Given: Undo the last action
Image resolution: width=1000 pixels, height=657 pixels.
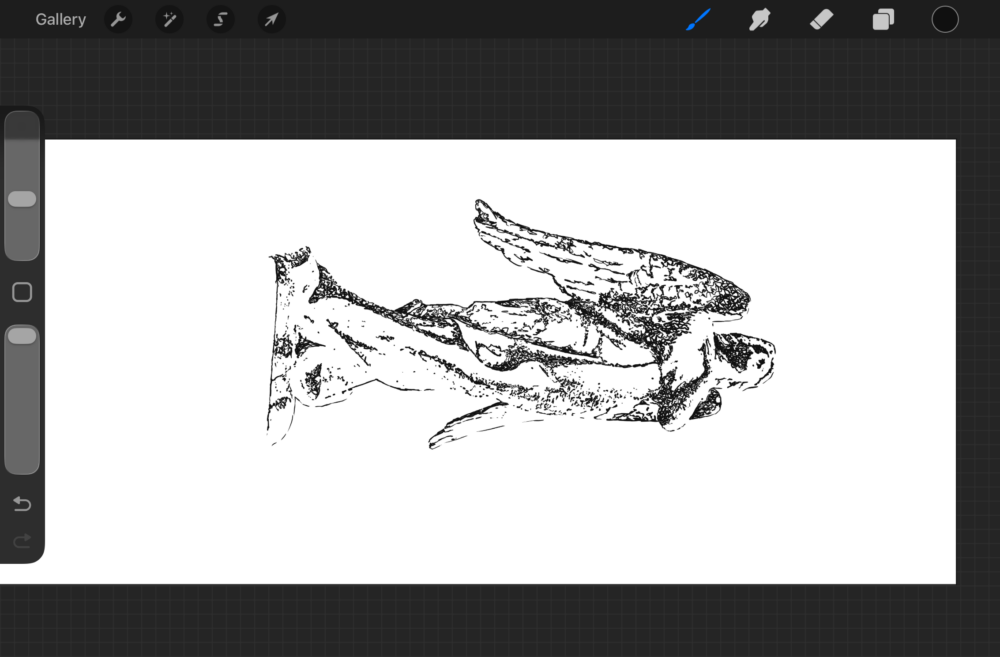Looking at the screenshot, I should tap(22, 504).
